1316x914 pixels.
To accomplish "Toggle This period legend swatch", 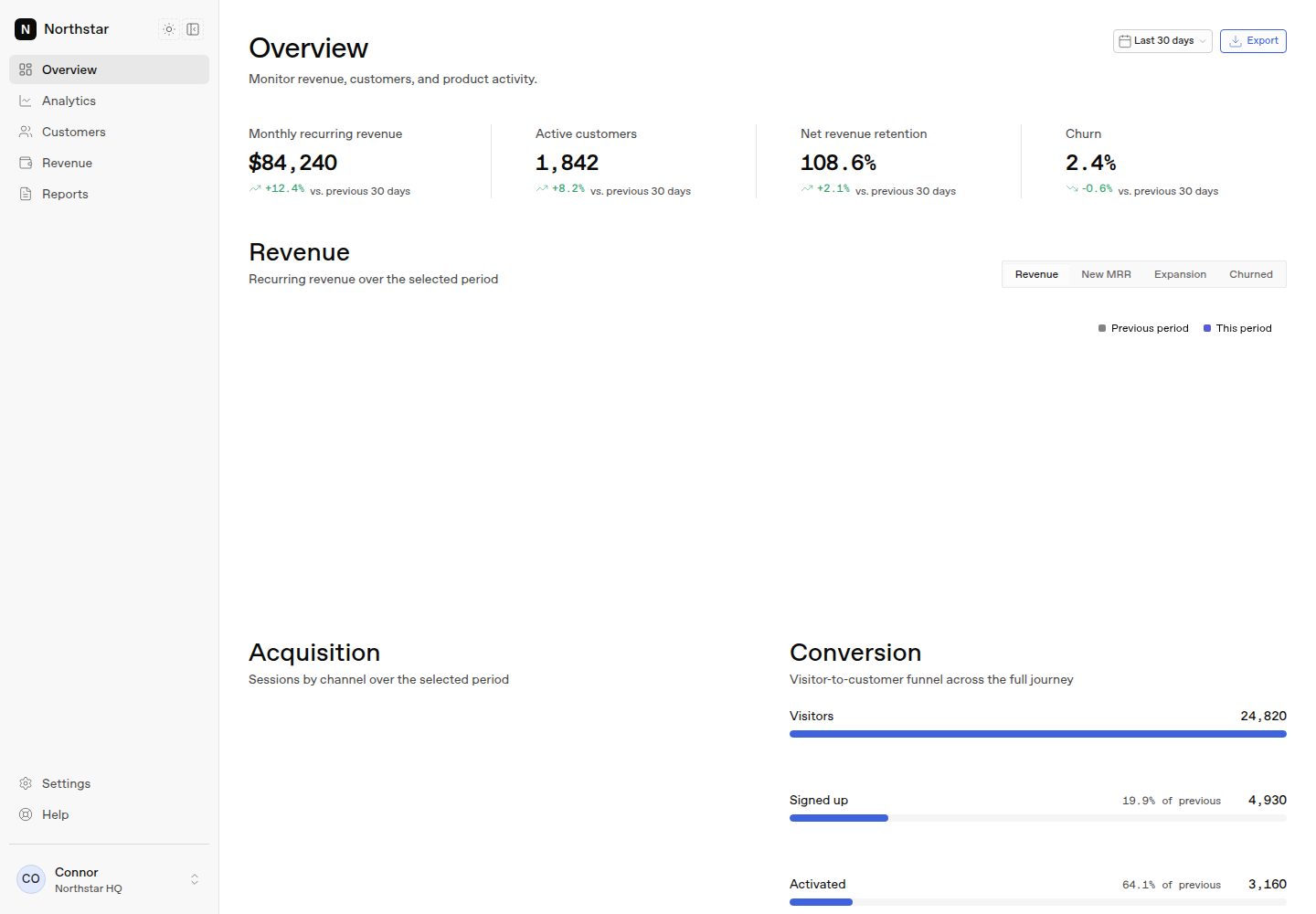I will click(x=1207, y=328).
